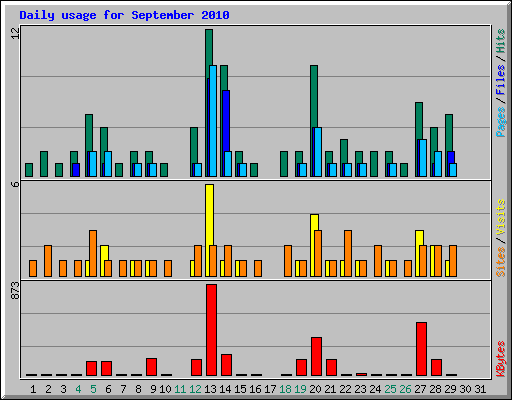Click day label 29
512x400 pixels.
[450, 389]
